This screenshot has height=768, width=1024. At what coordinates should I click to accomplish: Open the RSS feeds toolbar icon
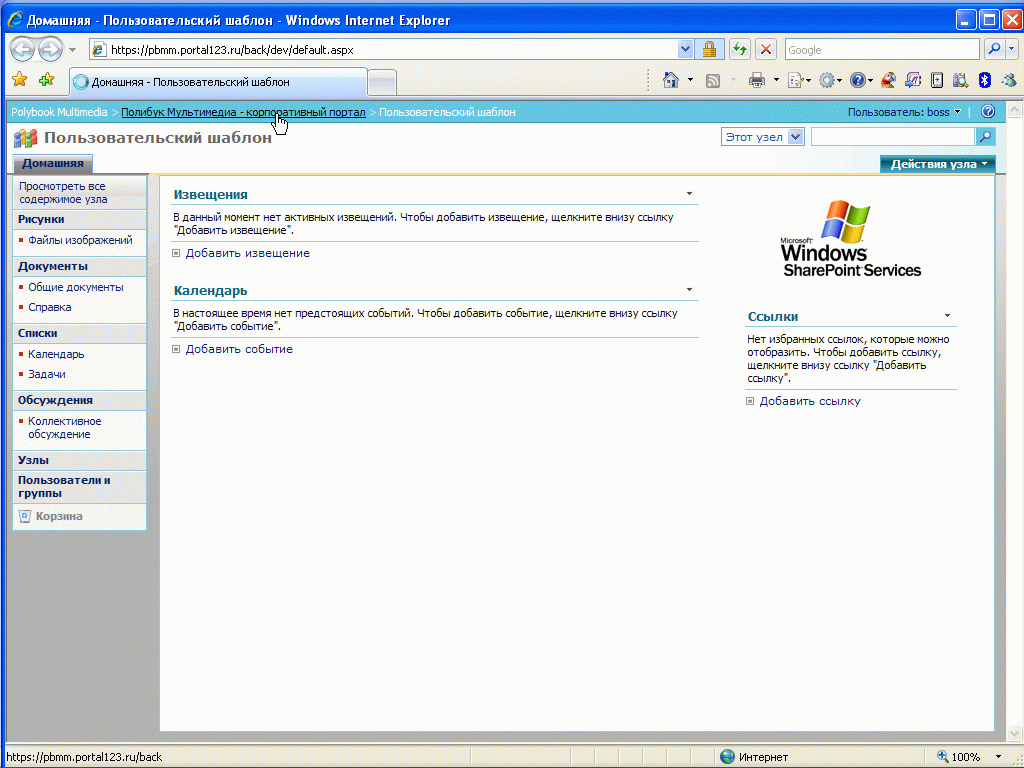pos(713,81)
